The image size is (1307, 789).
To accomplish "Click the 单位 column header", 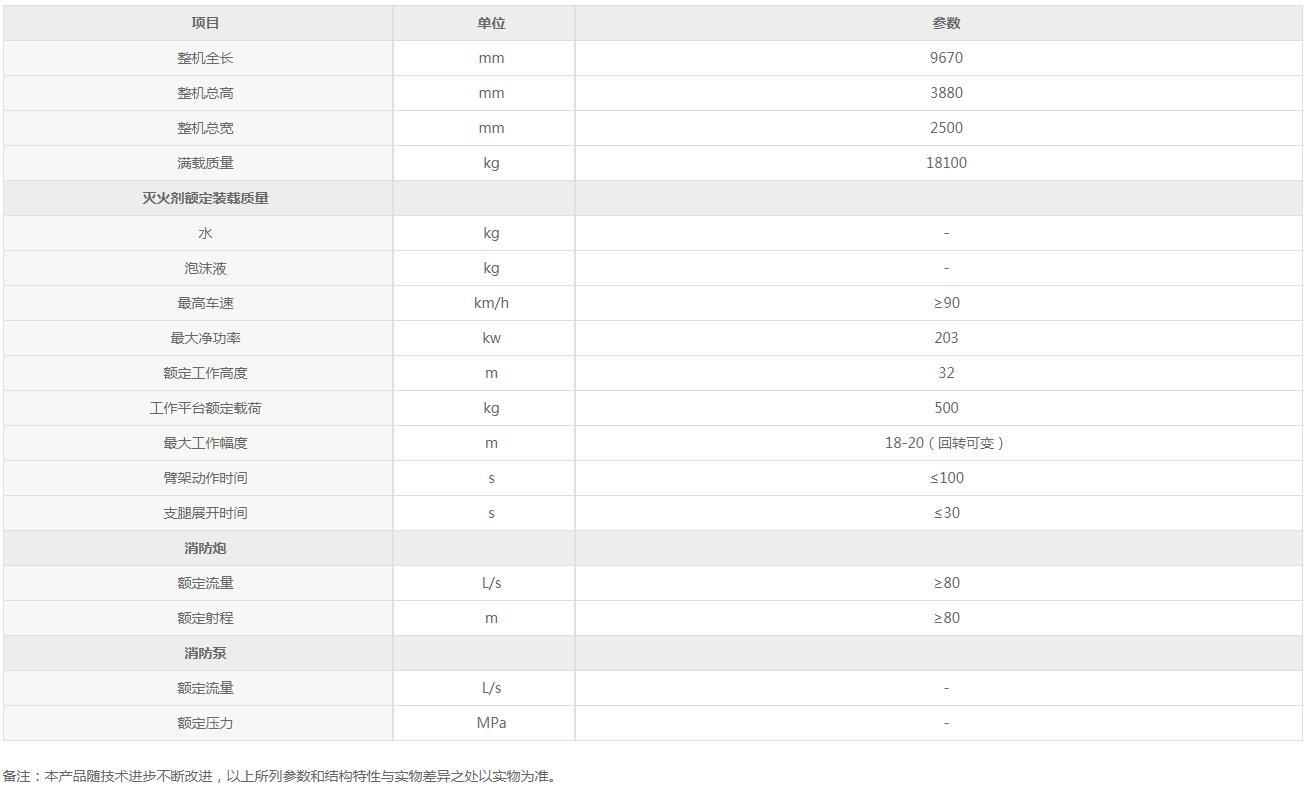I will point(491,23).
